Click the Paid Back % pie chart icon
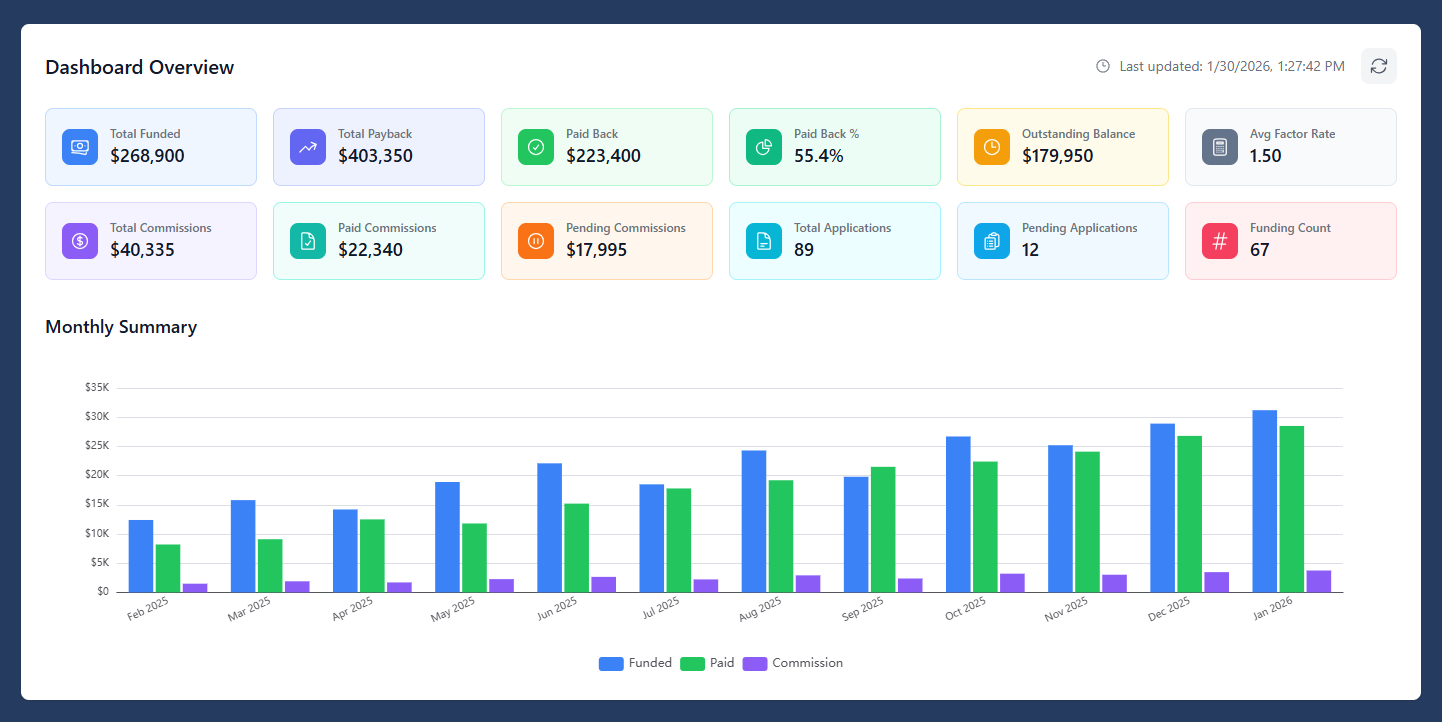This screenshot has height=722, width=1442. (763, 146)
